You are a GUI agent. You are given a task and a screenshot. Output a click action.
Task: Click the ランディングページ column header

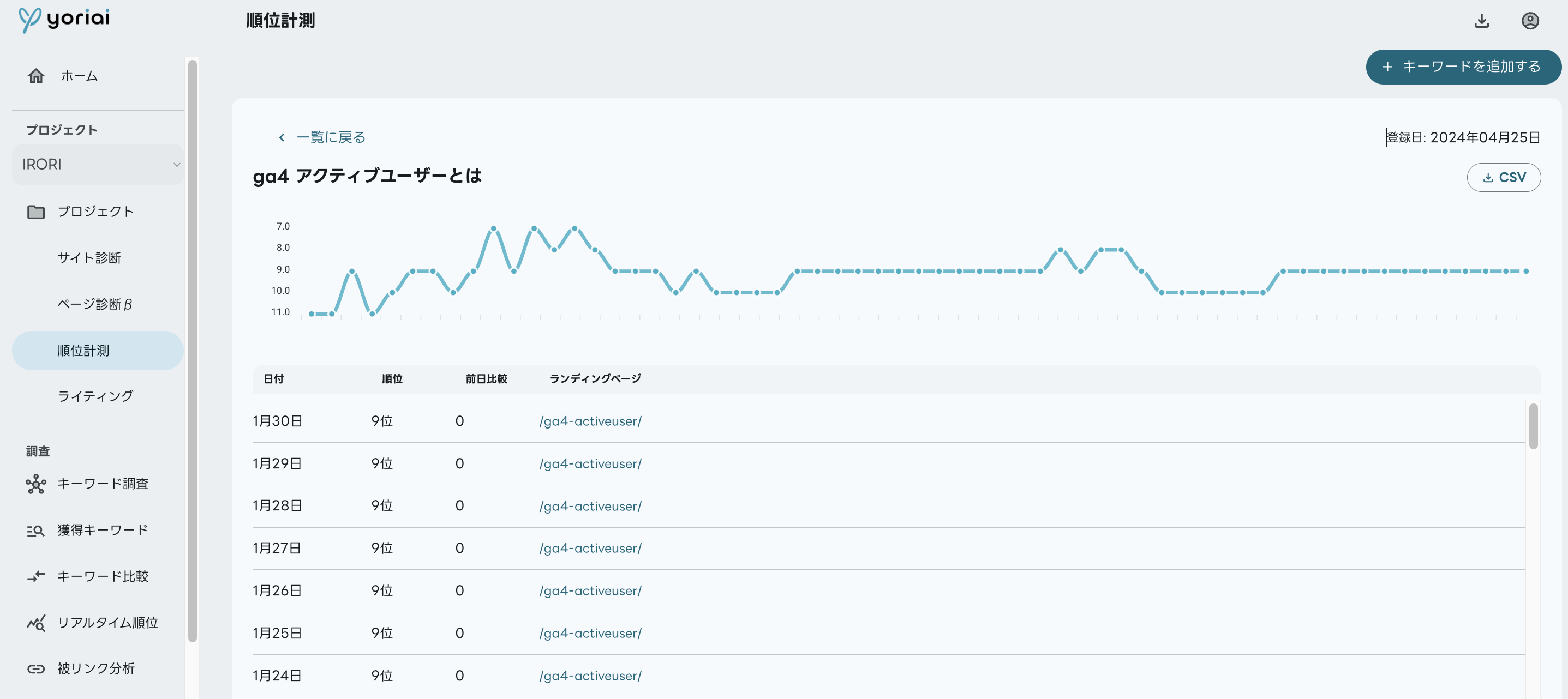tap(595, 379)
